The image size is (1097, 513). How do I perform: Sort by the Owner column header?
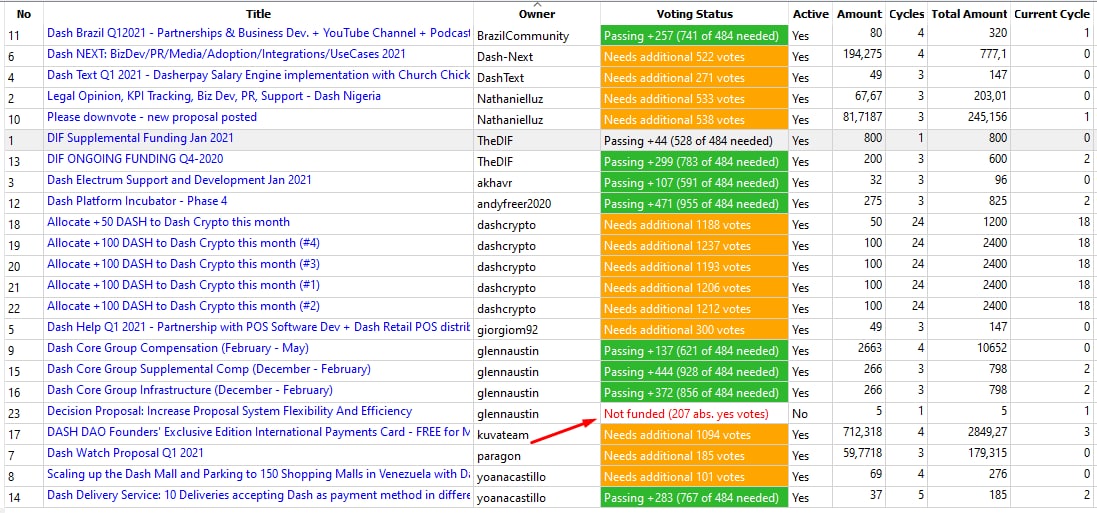(x=537, y=13)
